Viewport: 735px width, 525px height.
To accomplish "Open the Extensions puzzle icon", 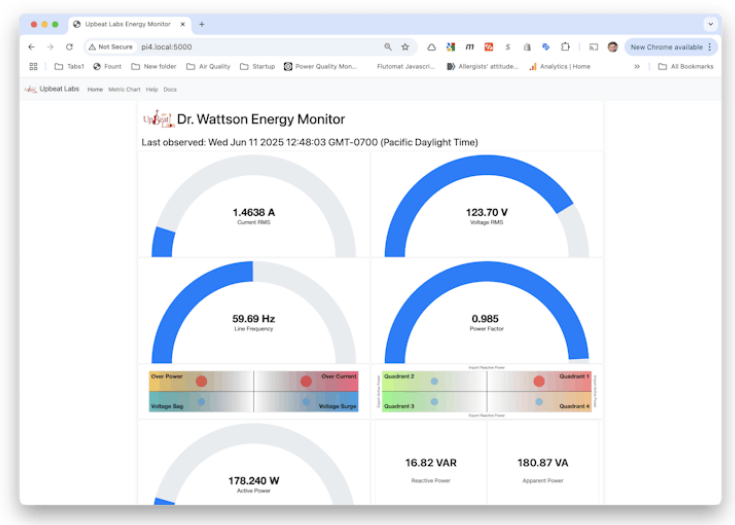I will 565,47.
